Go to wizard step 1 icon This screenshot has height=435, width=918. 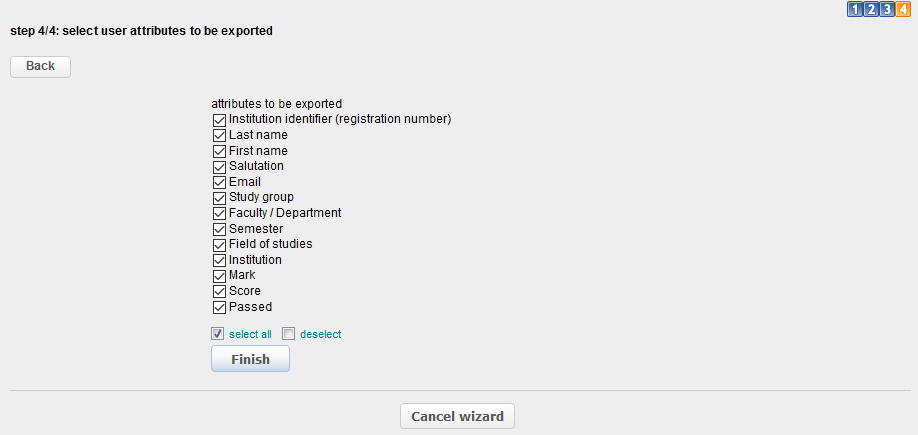(855, 10)
